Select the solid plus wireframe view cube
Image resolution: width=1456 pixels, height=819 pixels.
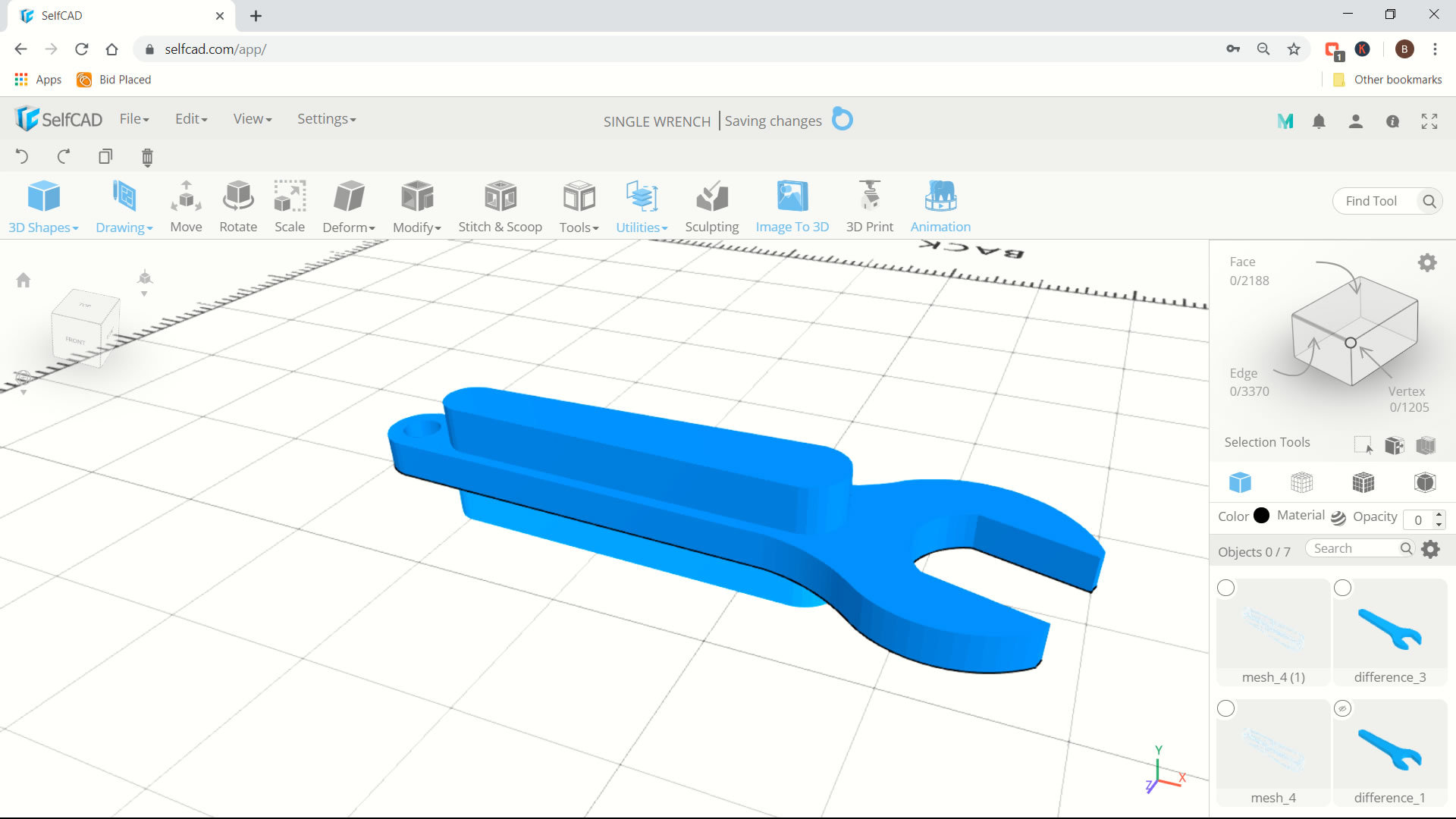coord(1363,482)
